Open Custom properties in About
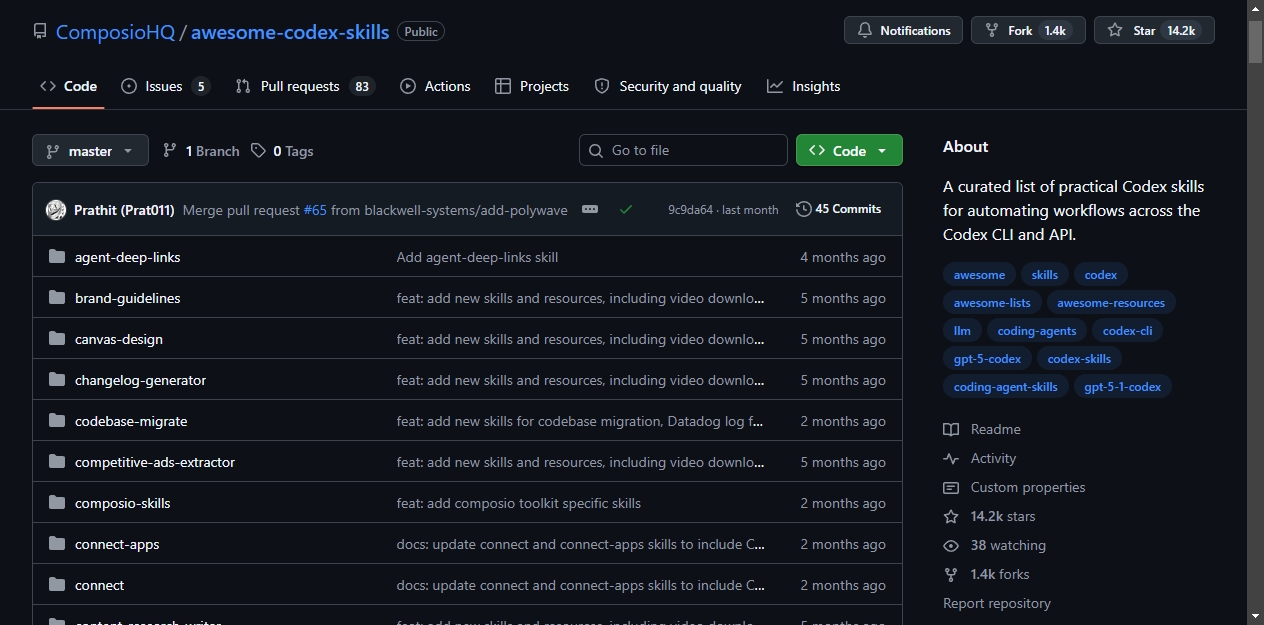This screenshot has height=625, width=1264. click(1014, 487)
